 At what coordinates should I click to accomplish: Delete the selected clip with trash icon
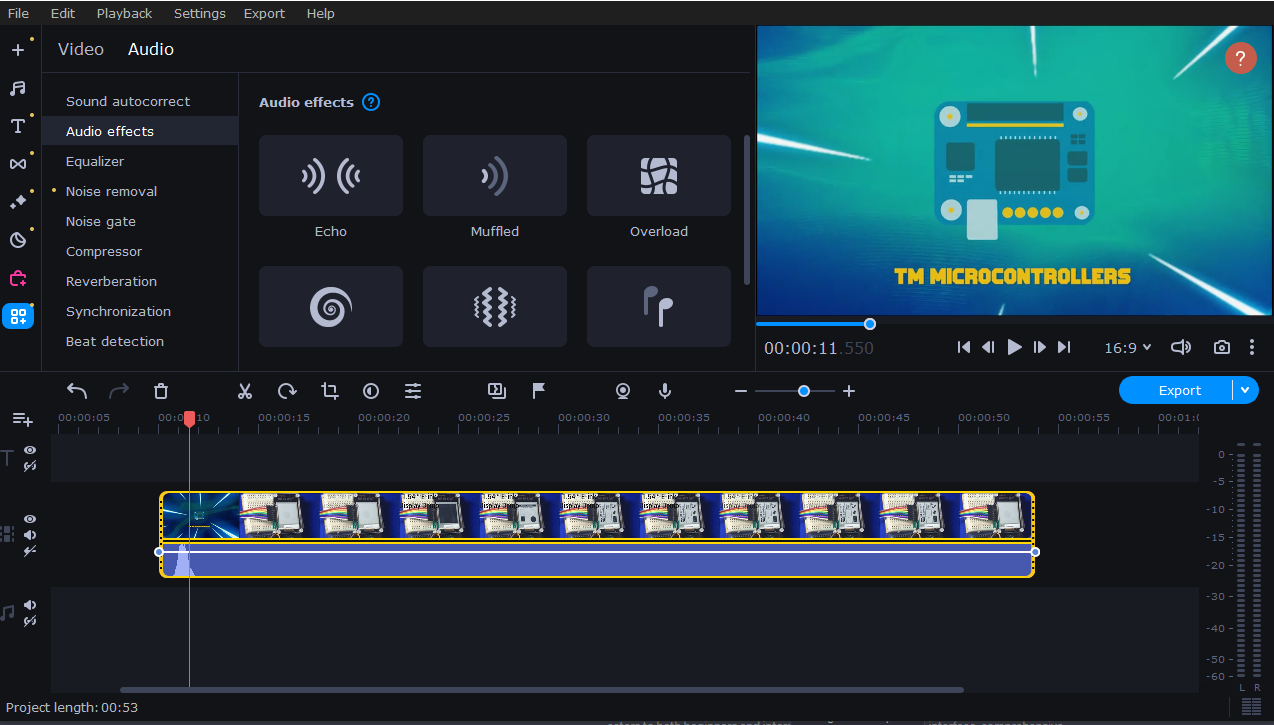click(161, 391)
